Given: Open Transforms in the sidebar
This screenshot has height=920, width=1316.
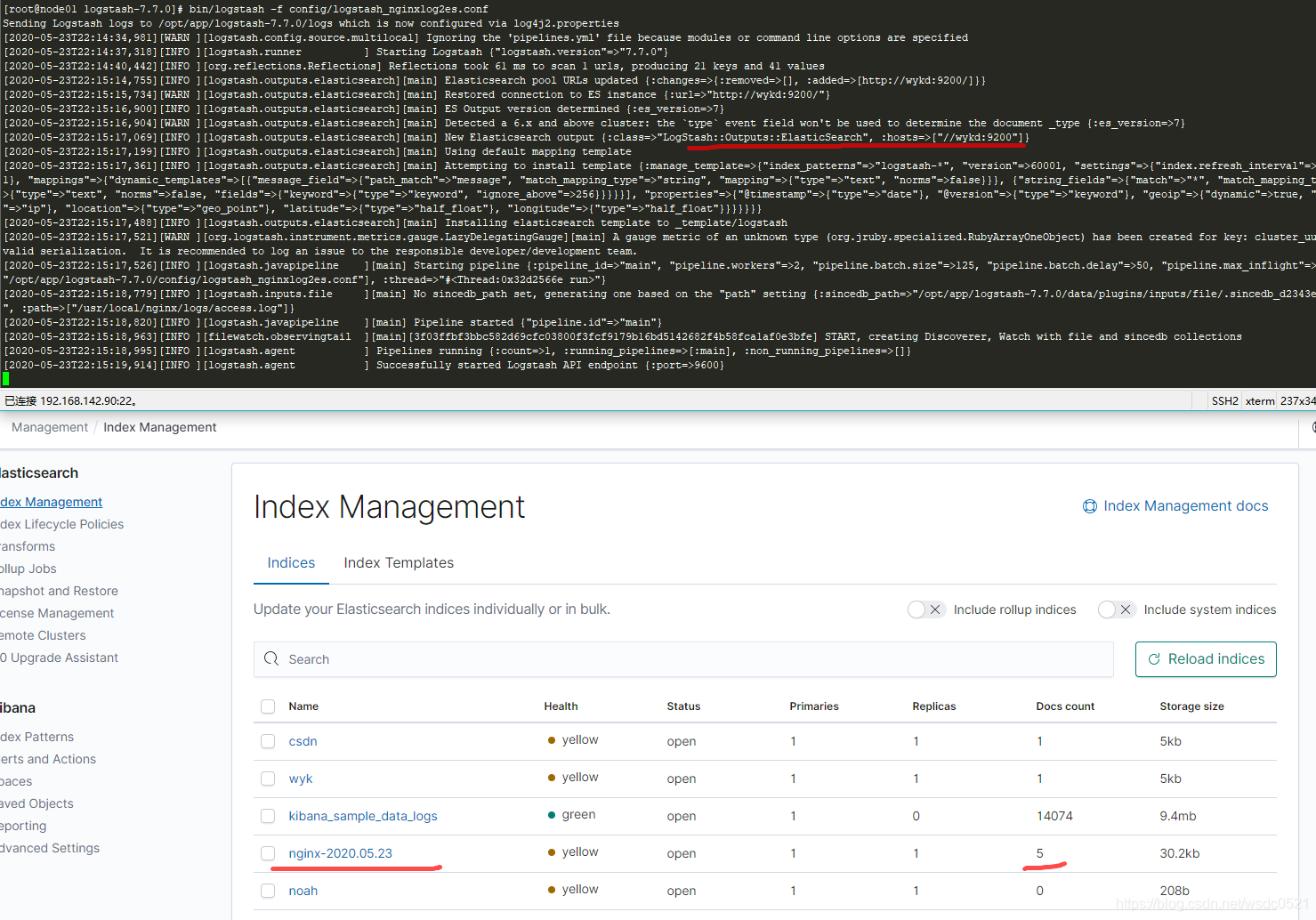Looking at the screenshot, I should (x=28, y=546).
